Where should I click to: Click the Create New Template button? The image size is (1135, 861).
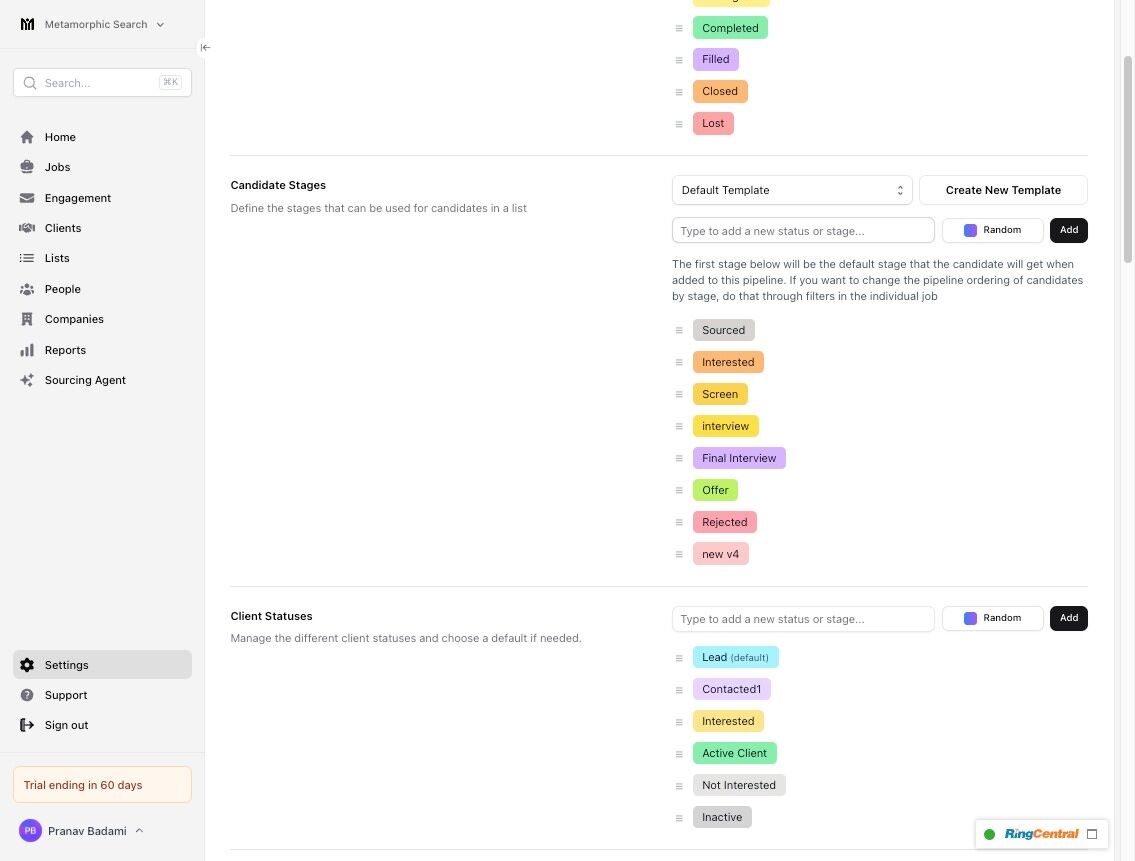pyautogui.click(x=1003, y=190)
